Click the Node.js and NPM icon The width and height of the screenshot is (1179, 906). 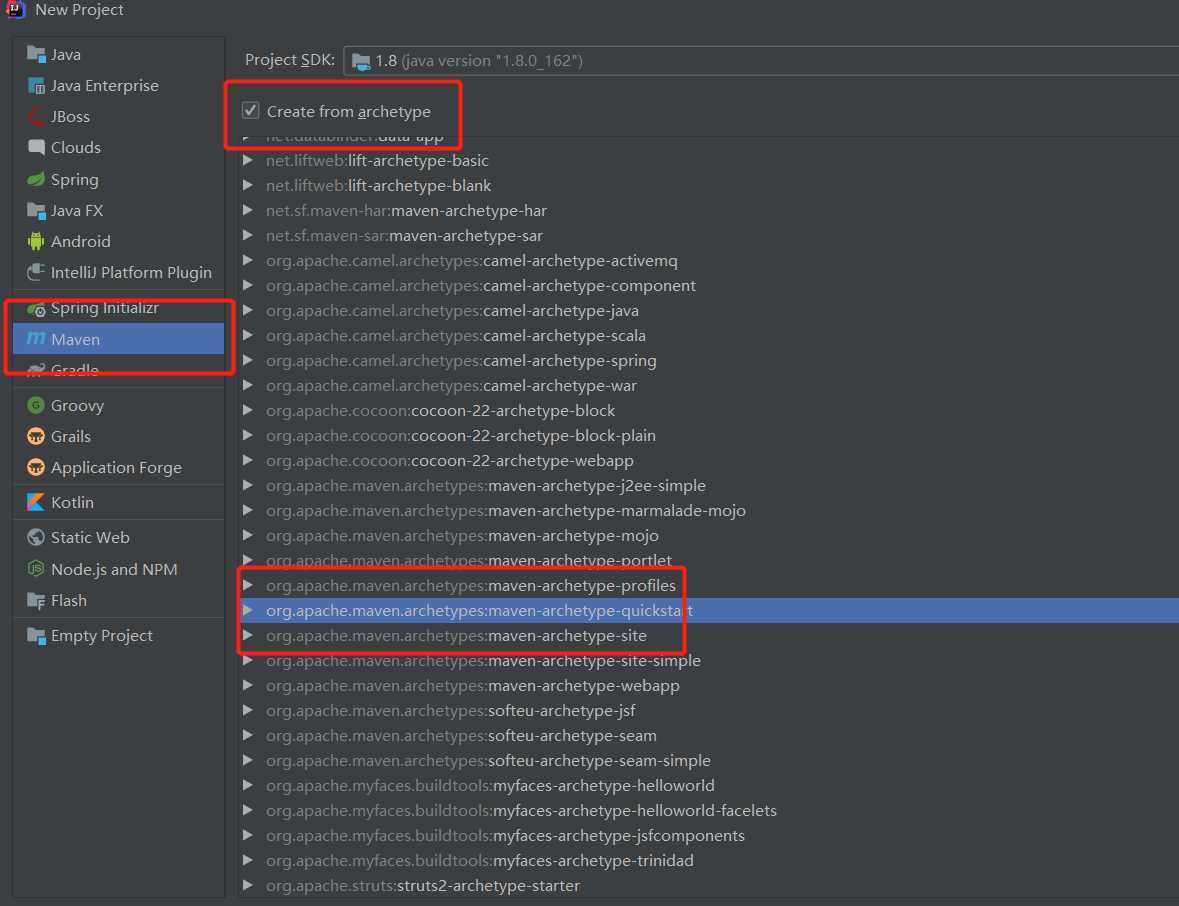point(36,568)
